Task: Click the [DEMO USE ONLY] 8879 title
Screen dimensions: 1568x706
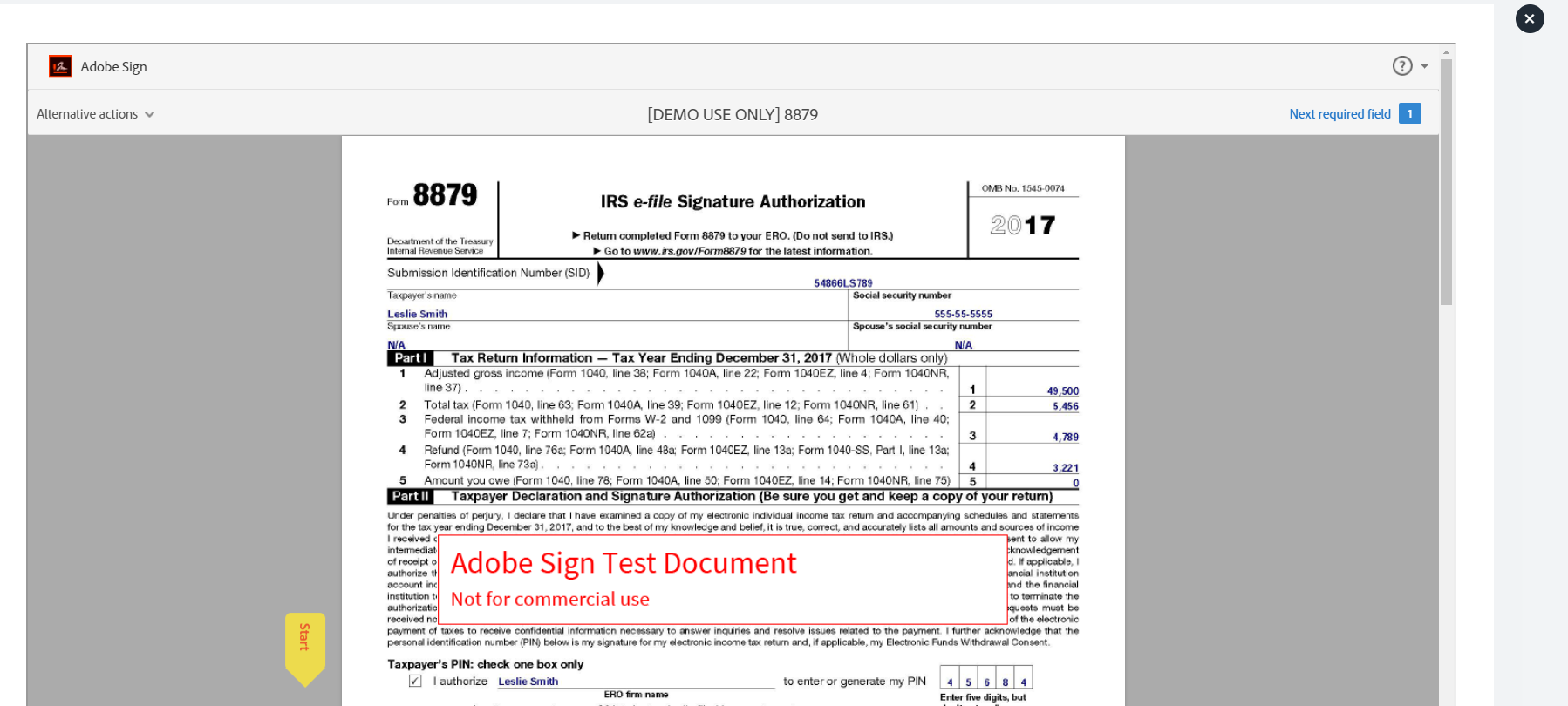Action: (733, 114)
